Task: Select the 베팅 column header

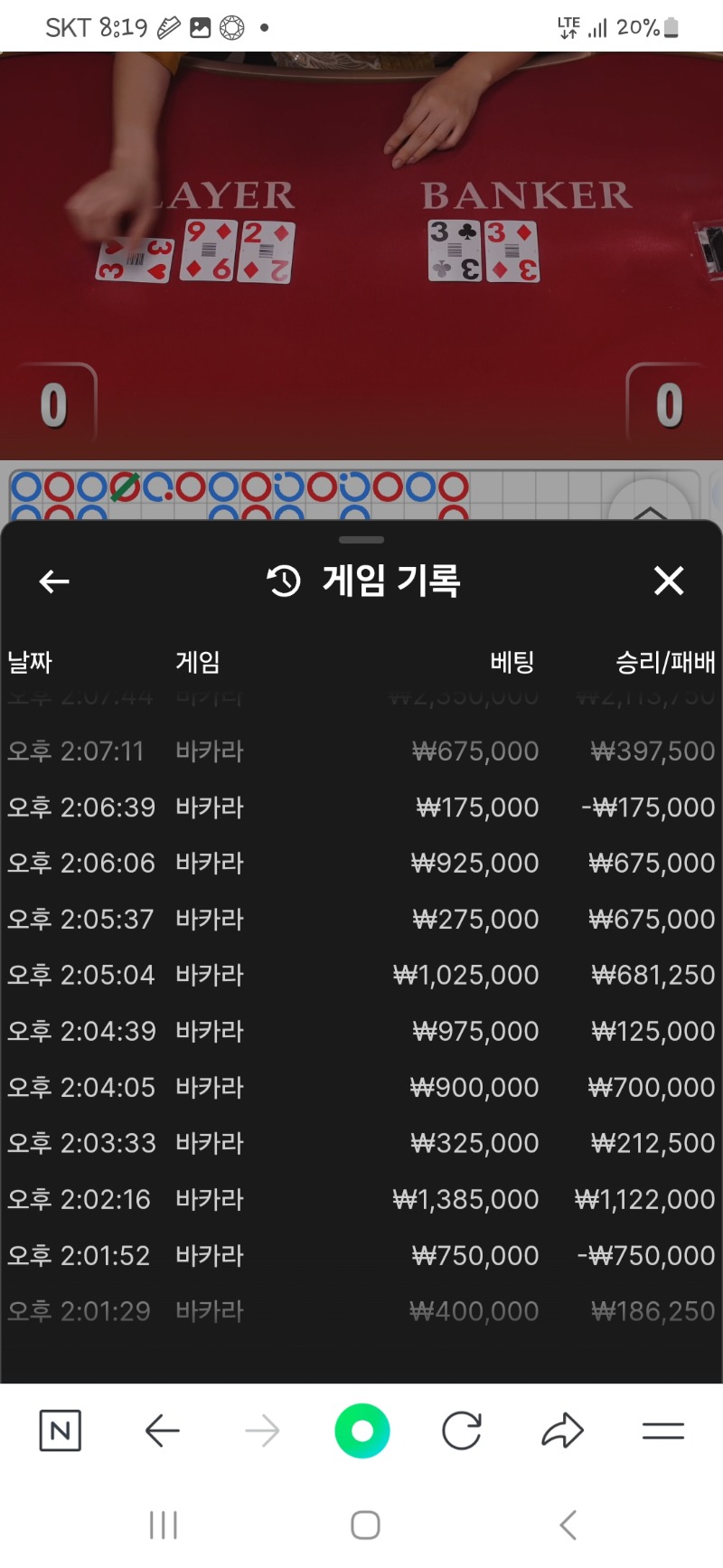Action: click(x=512, y=662)
